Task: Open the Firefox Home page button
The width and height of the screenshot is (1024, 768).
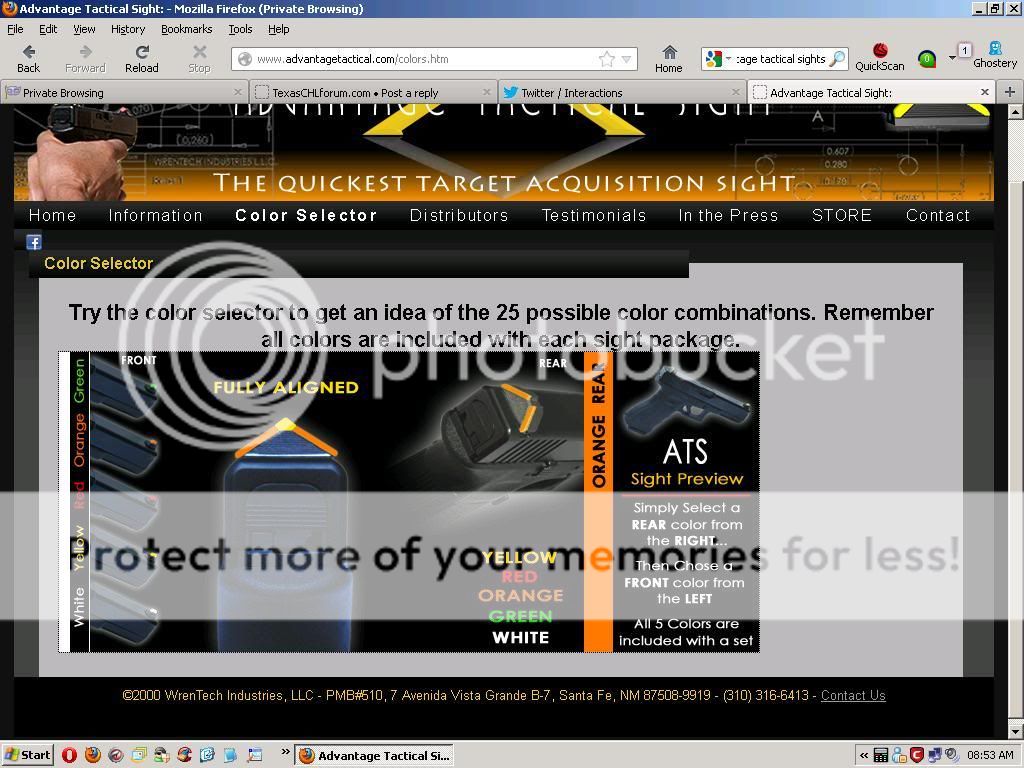Action: [x=669, y=59]
